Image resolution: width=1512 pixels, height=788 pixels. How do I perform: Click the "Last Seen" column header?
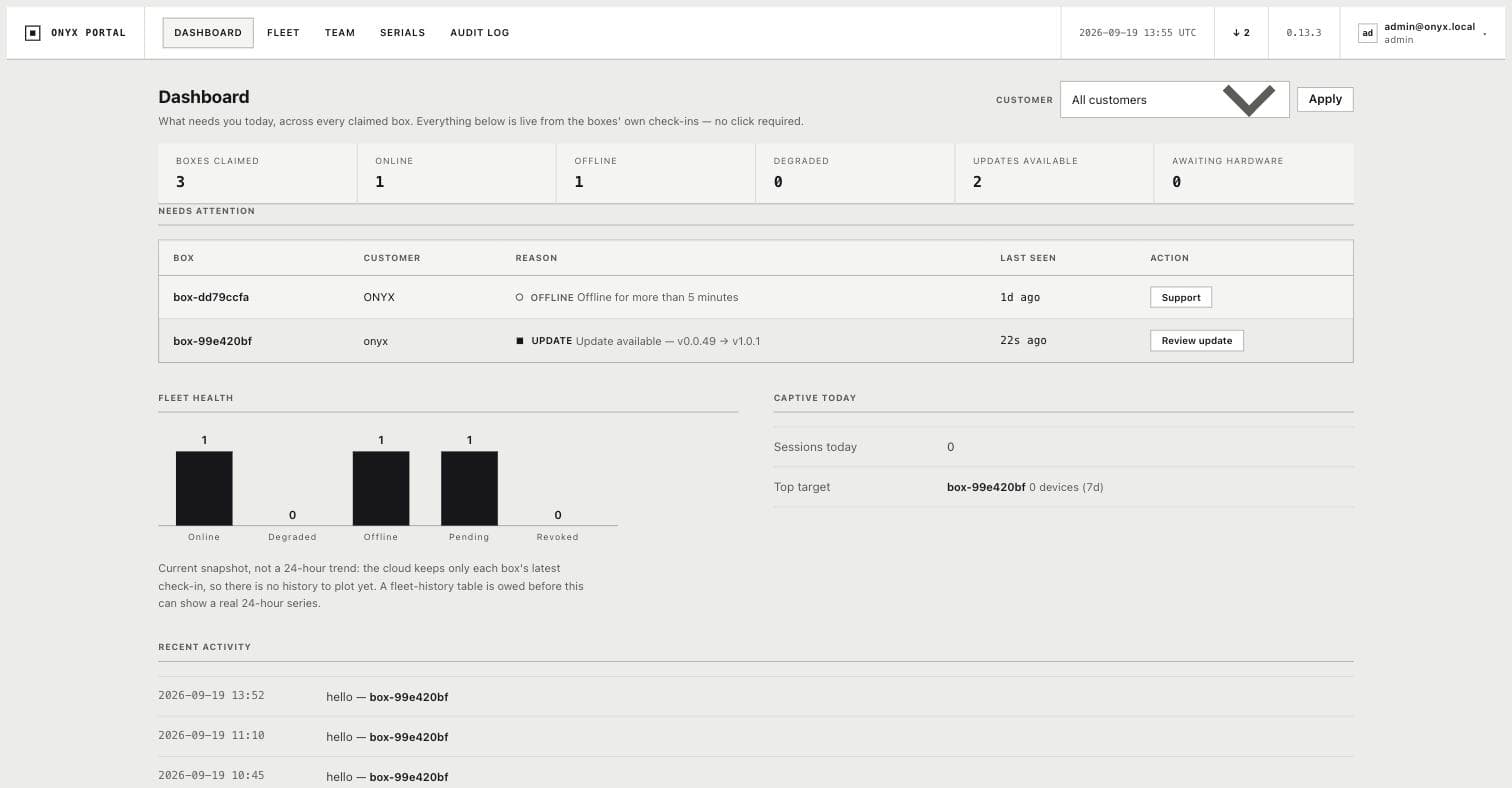click(1028, 258)
